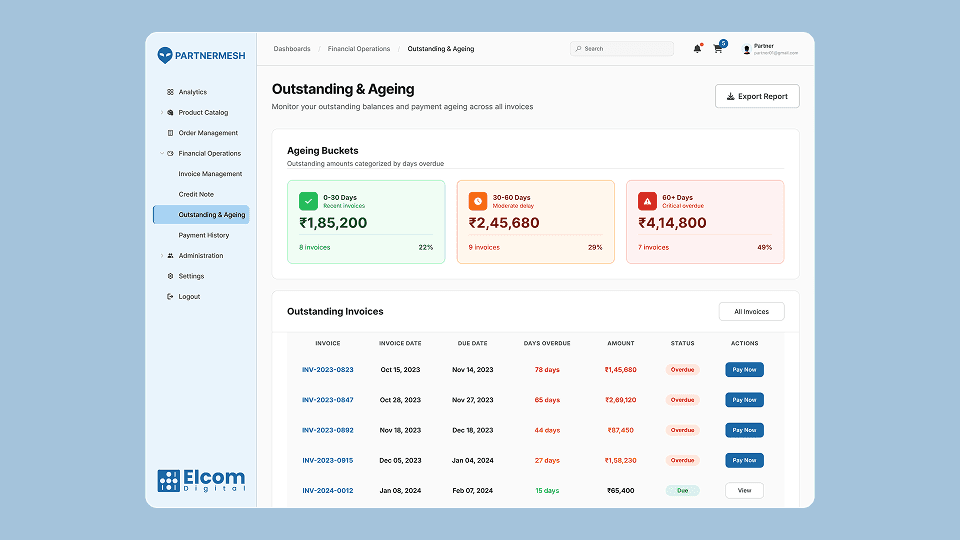Click the red warning 60+ Days icon
The image size is (960, 540).
[647, 201]
